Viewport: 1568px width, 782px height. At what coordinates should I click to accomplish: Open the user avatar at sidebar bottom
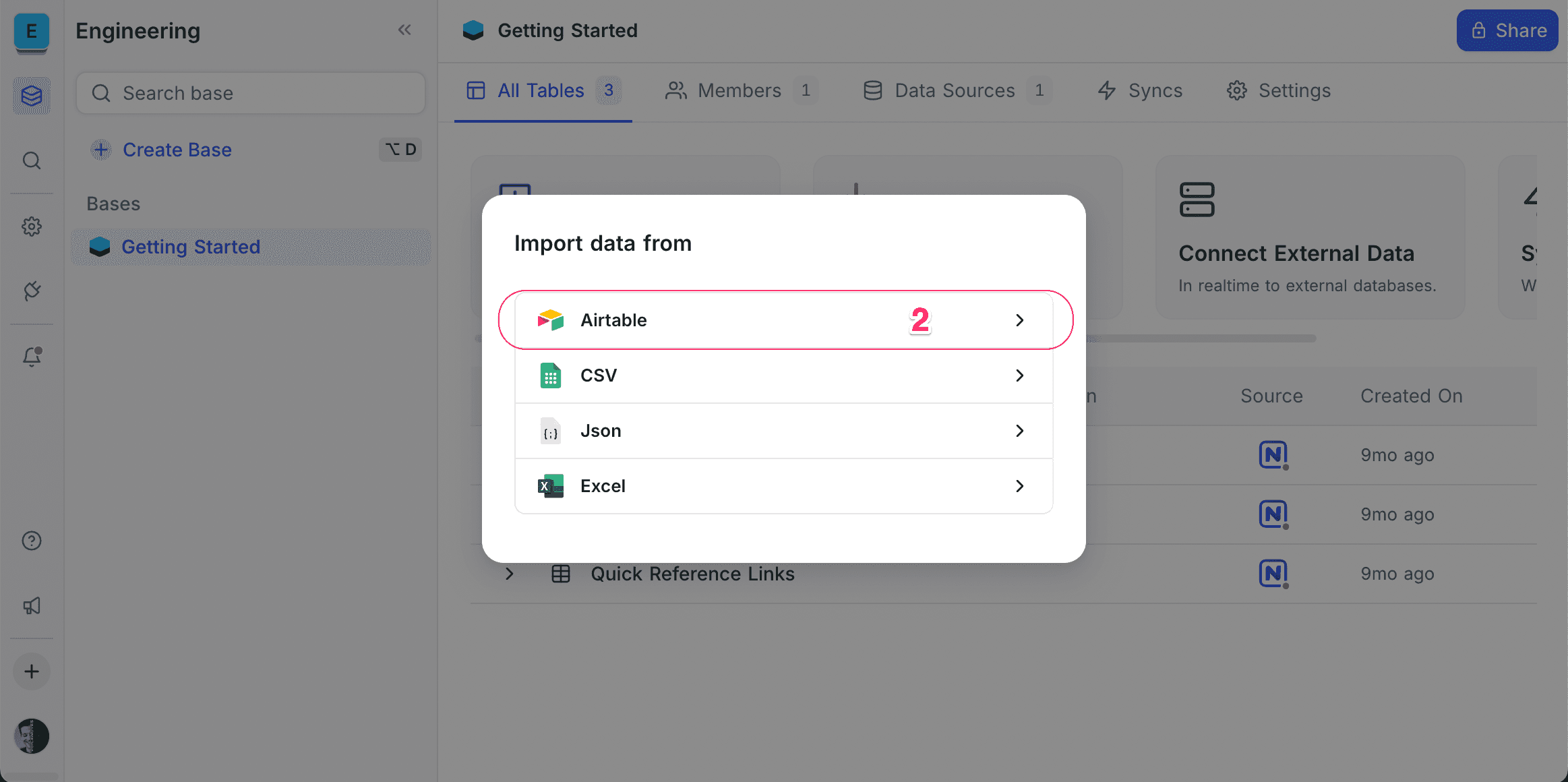tap(32, 736)
